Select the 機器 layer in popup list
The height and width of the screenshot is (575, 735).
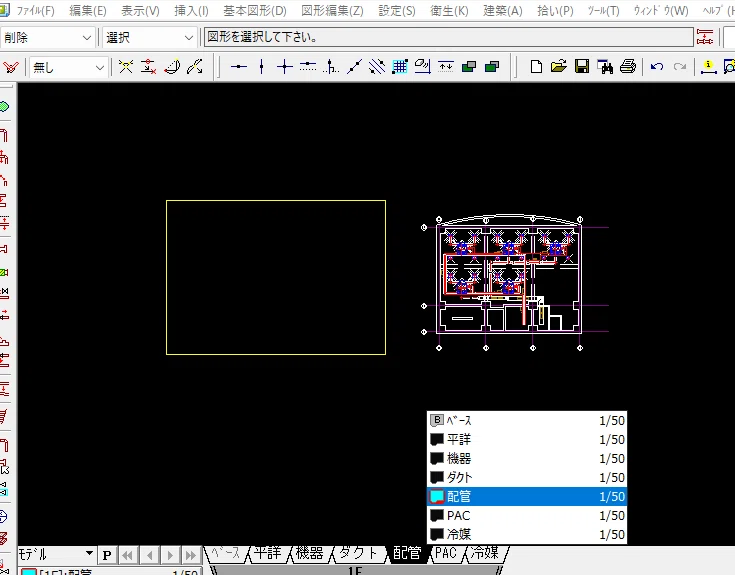(x=527, y=458)
